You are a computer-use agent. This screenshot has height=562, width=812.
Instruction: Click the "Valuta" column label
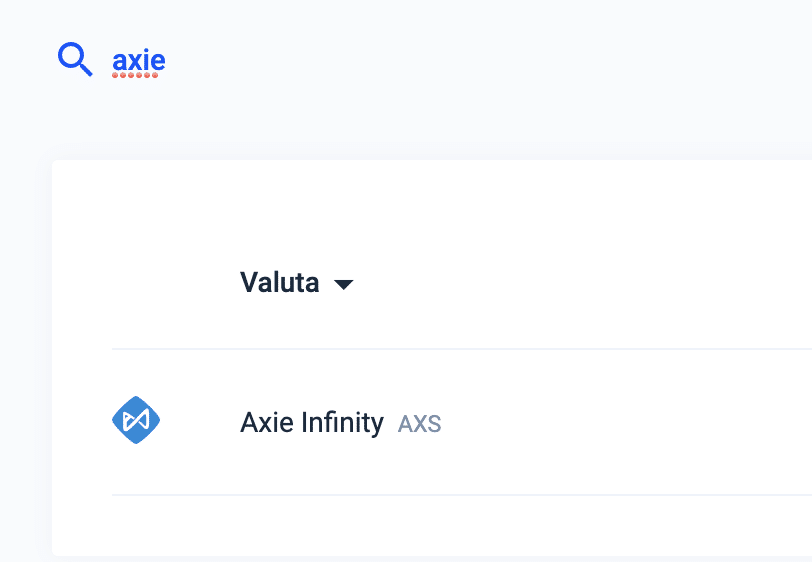(279, 283)
